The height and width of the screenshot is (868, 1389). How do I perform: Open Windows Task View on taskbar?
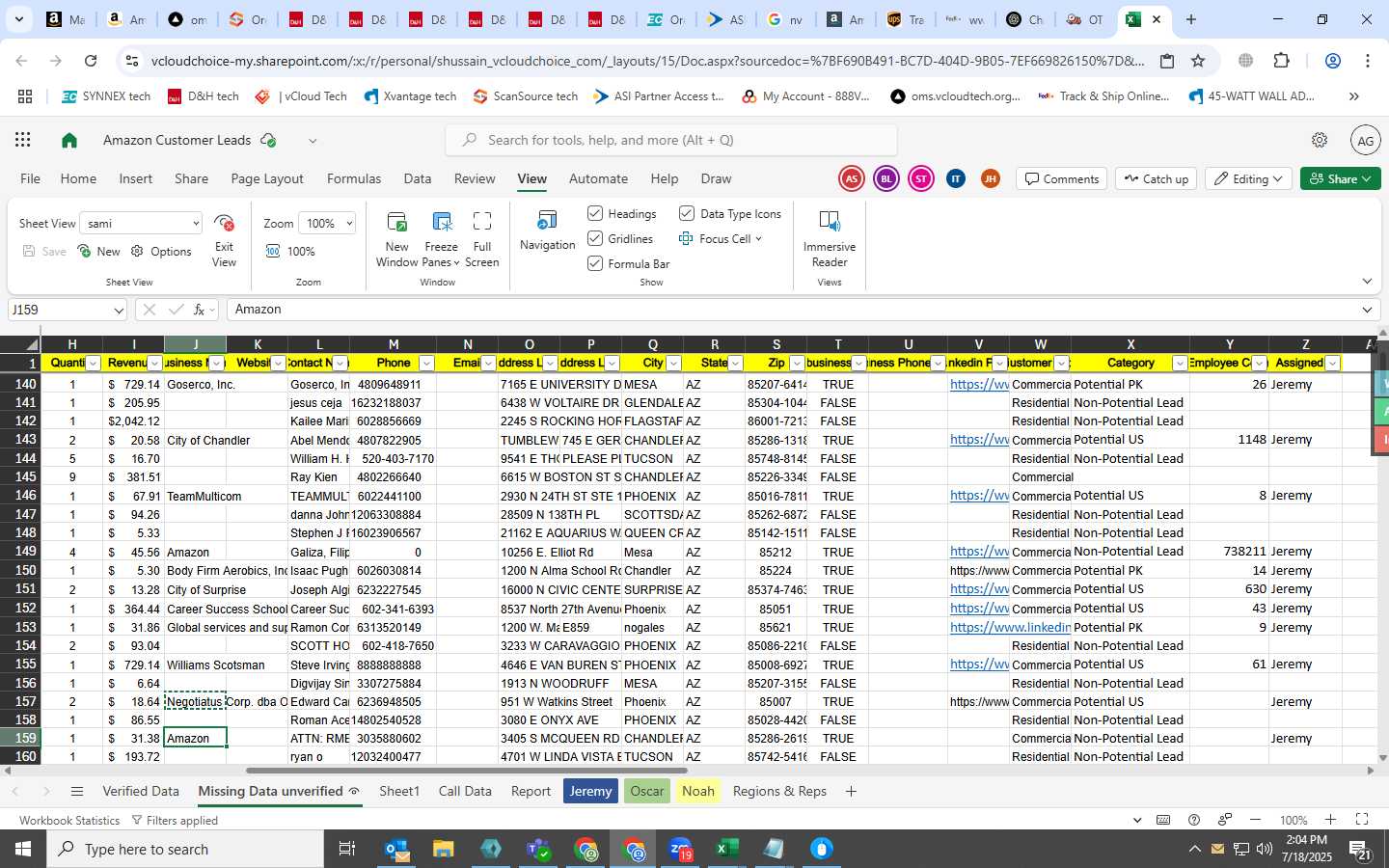(x=346, y=849)
